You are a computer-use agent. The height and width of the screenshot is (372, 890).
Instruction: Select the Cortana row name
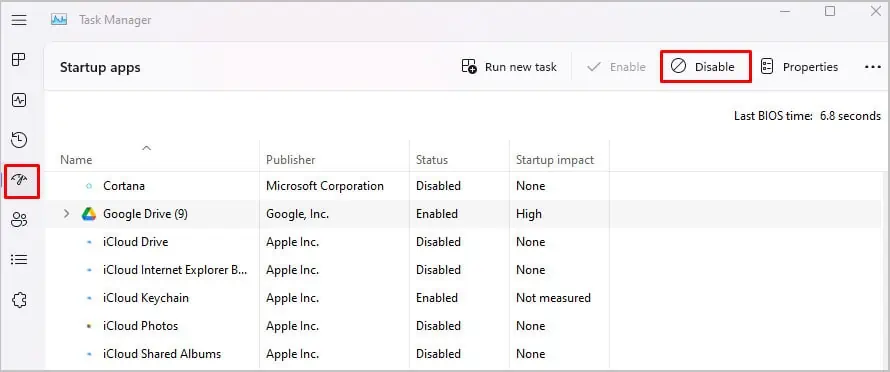point(124,186)
